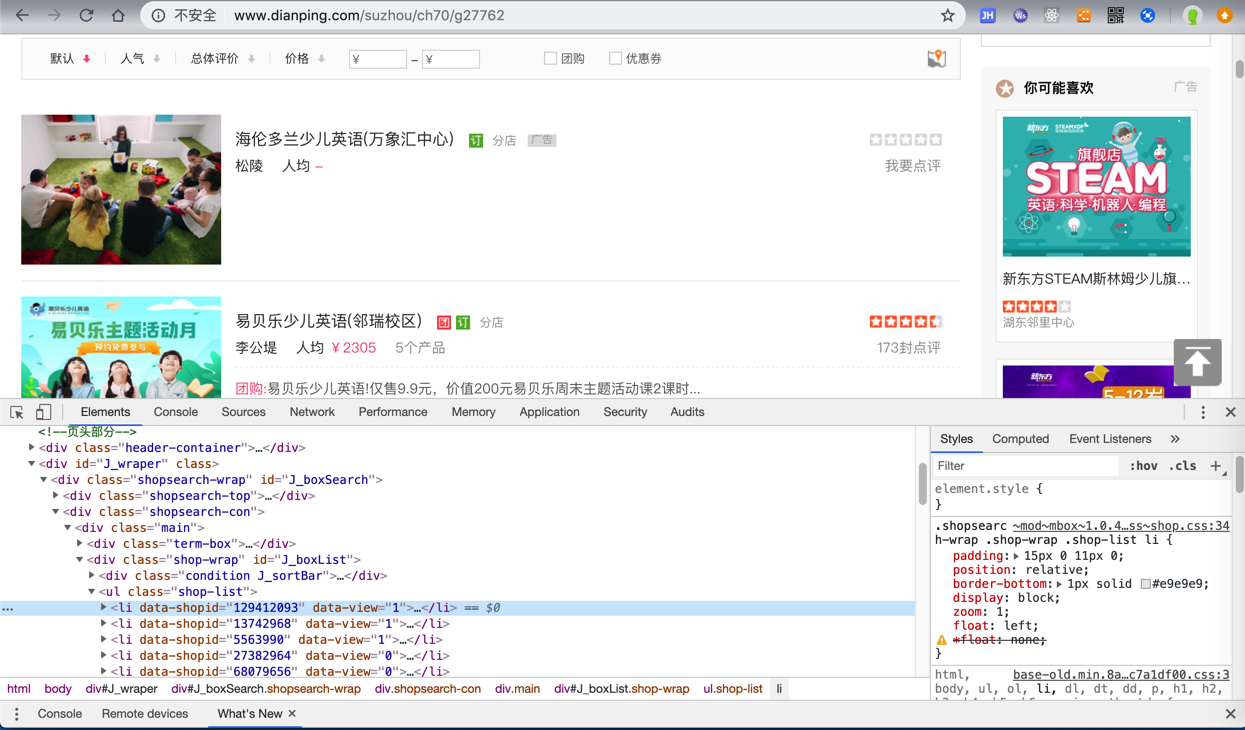Click the blue circle extension icon

[x=1148, y=15]
